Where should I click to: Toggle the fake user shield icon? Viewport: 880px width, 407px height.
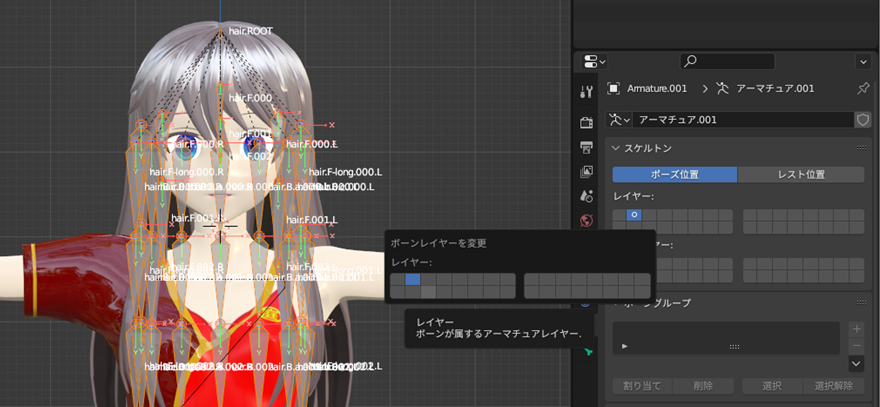(863, 120)
